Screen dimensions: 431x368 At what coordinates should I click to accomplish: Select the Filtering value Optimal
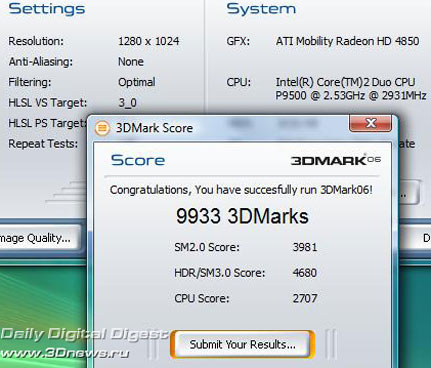137,82
